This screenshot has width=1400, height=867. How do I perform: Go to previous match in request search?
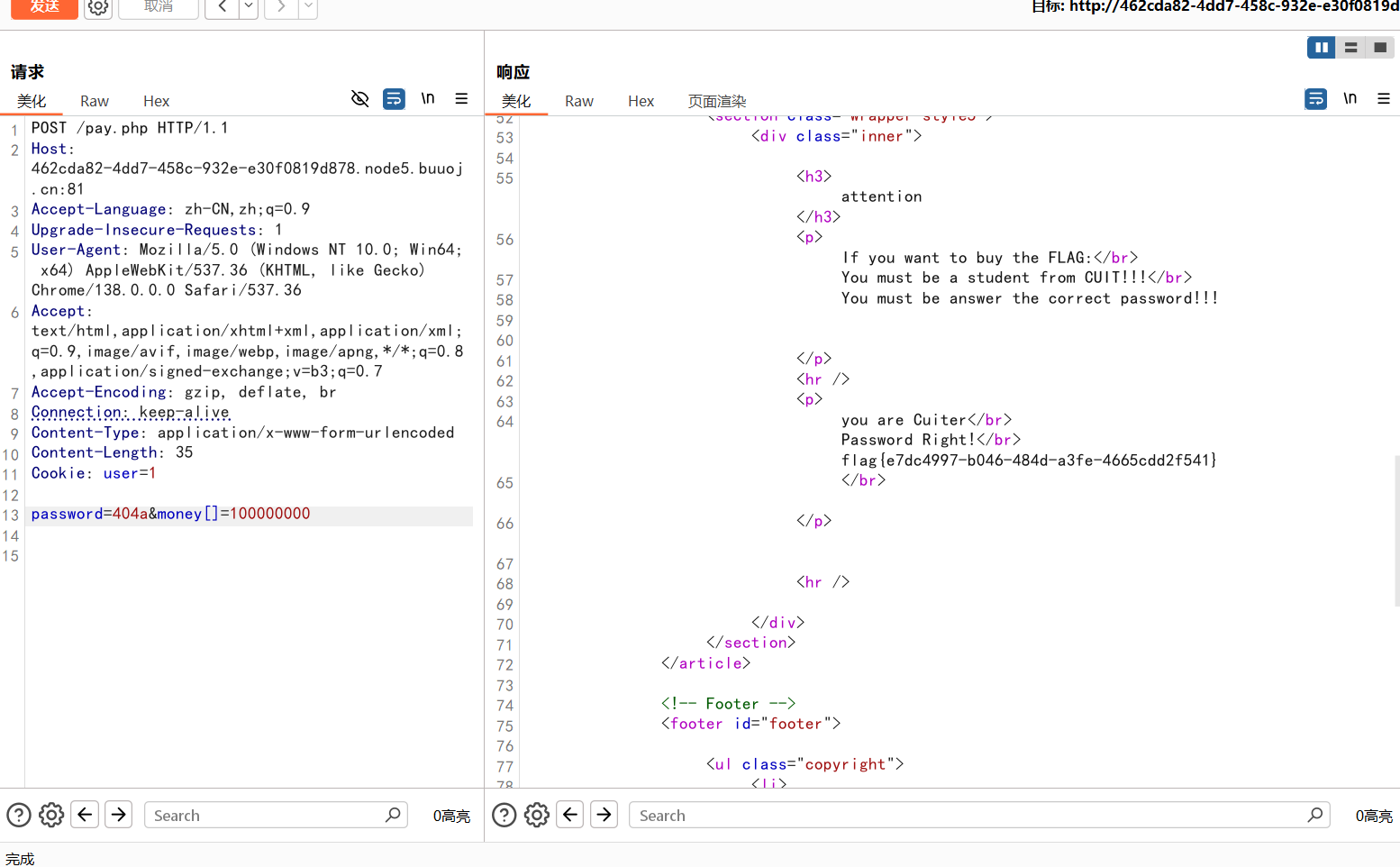[85, 816]
